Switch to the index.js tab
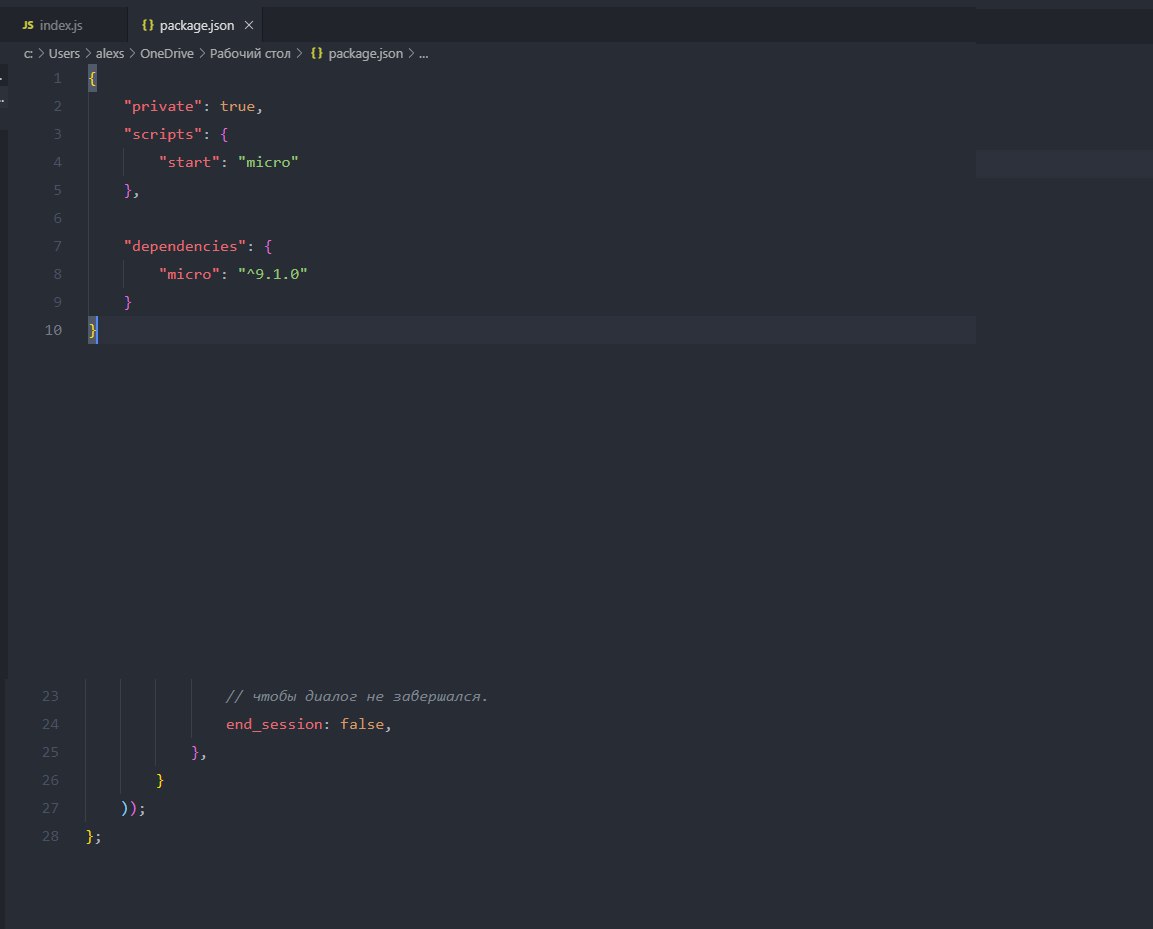The image size is (1153, 929). pyautogui.click(x=59, y=25)
